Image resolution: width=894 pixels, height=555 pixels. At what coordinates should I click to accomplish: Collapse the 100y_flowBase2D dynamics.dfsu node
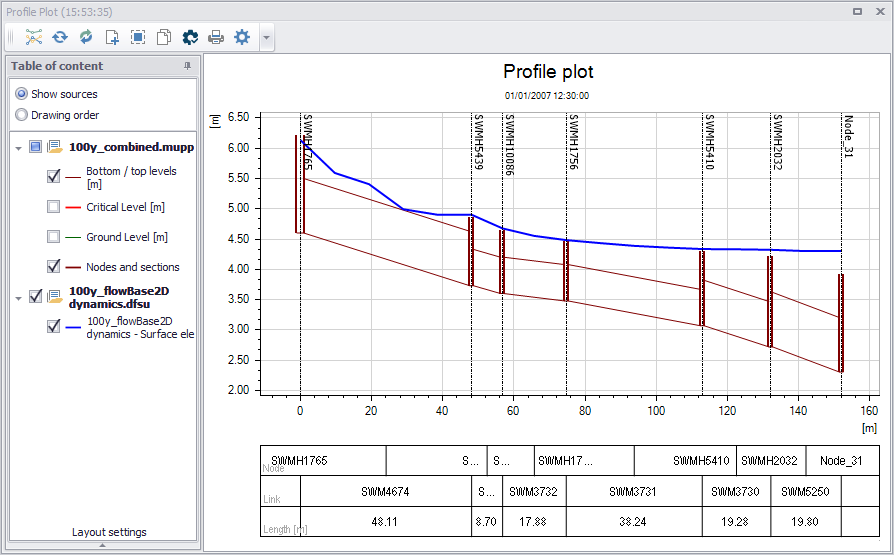point(18,298)
